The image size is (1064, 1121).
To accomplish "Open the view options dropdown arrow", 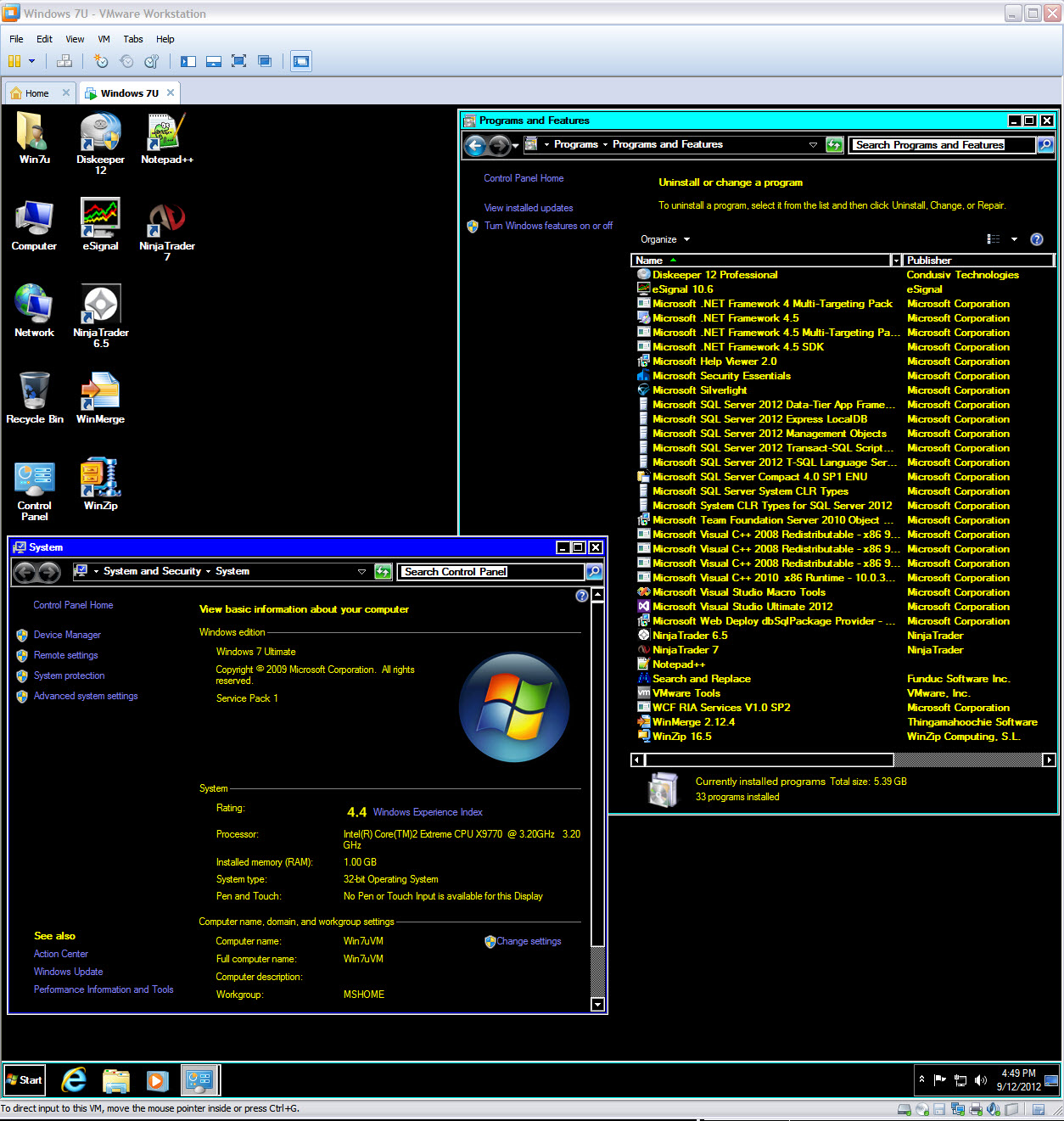I will [x=1014, y=239].
